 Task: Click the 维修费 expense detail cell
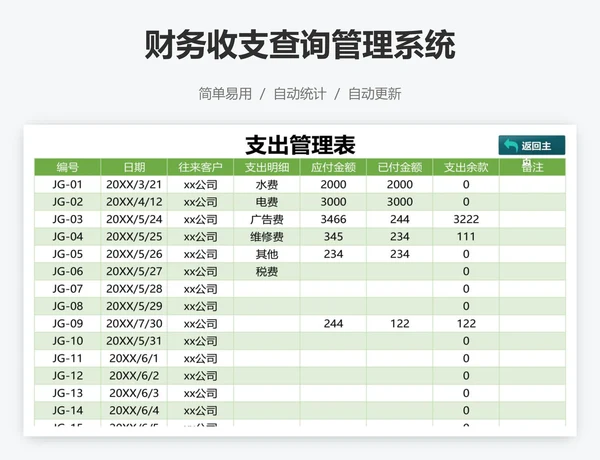(x=267, y=237)
